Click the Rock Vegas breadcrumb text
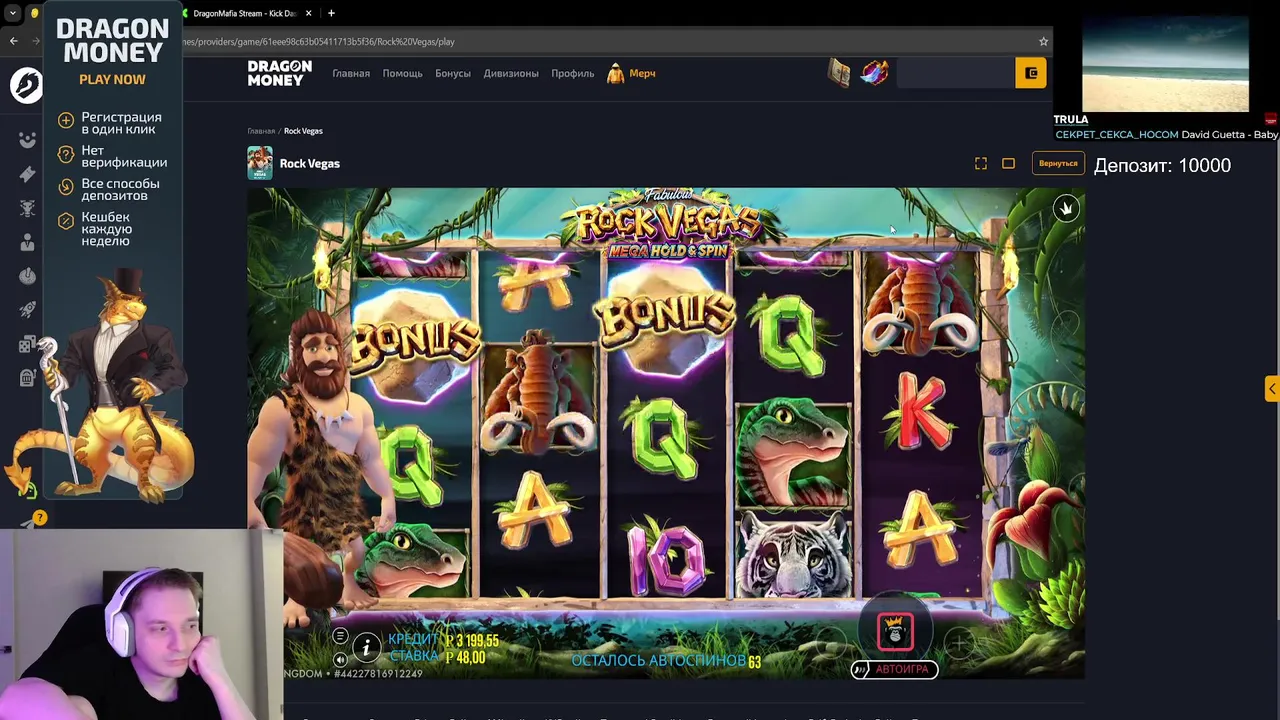This screenshot has width=1280, height=720. pos(303,131)
